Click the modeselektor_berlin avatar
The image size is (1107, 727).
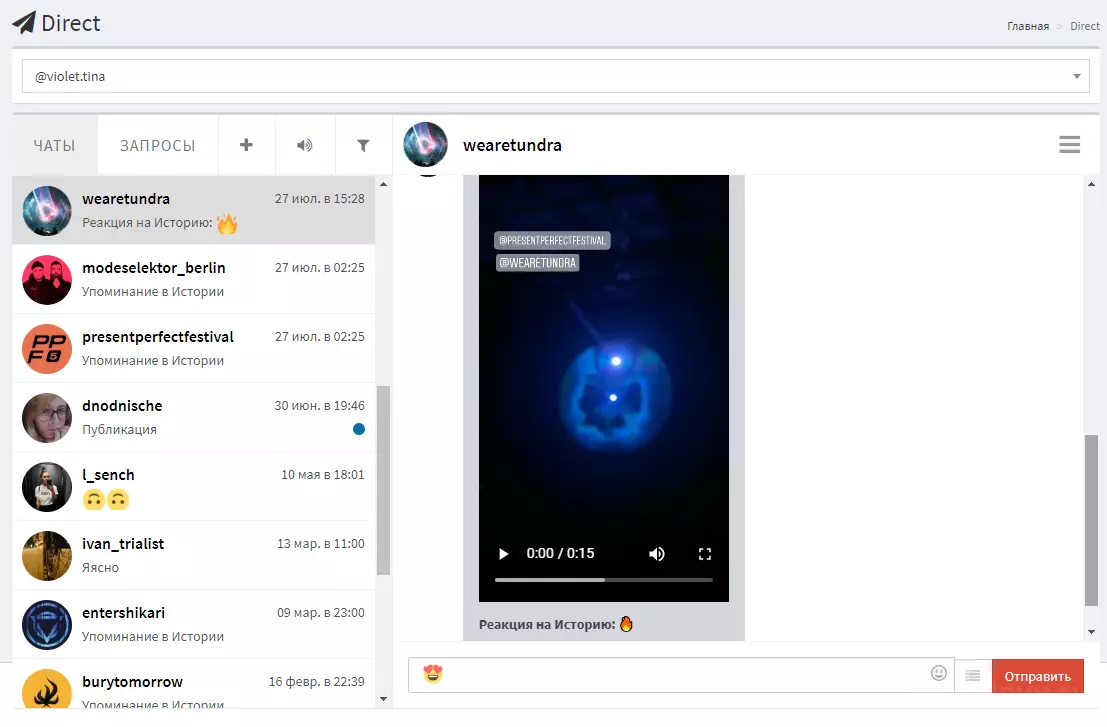click(x=47, y=280)
